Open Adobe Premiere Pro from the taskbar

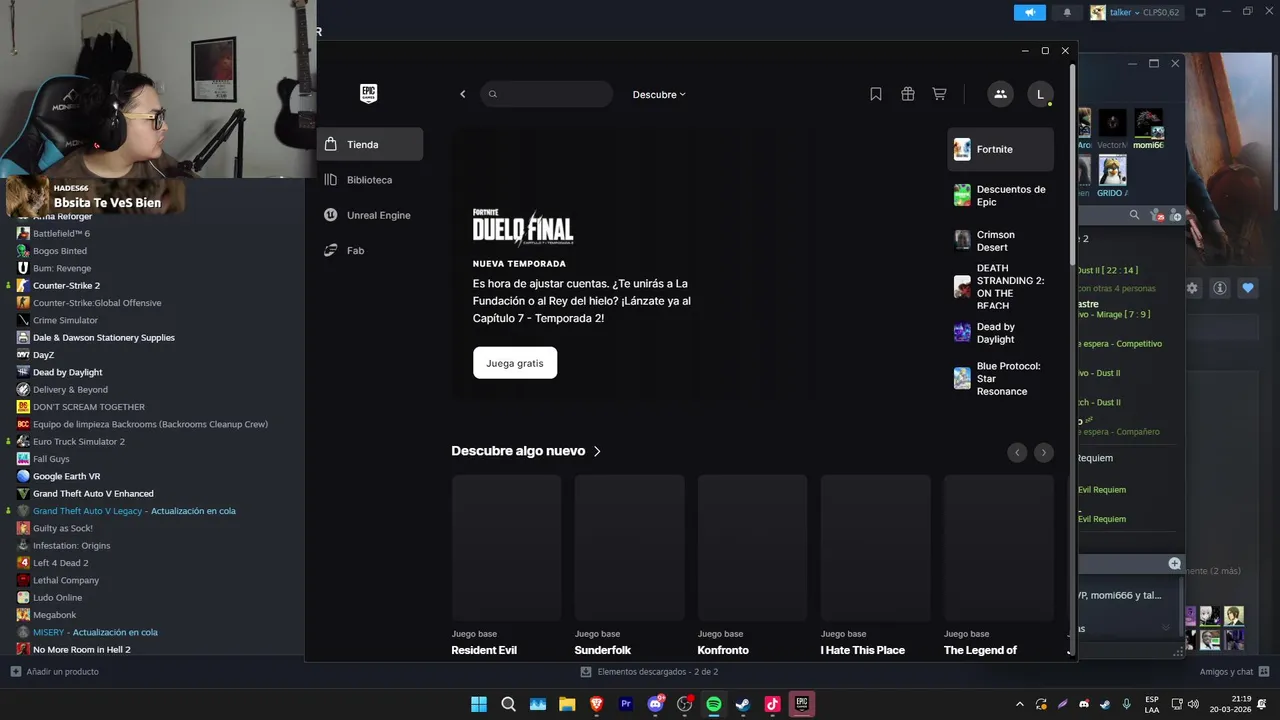coord(626,704)
